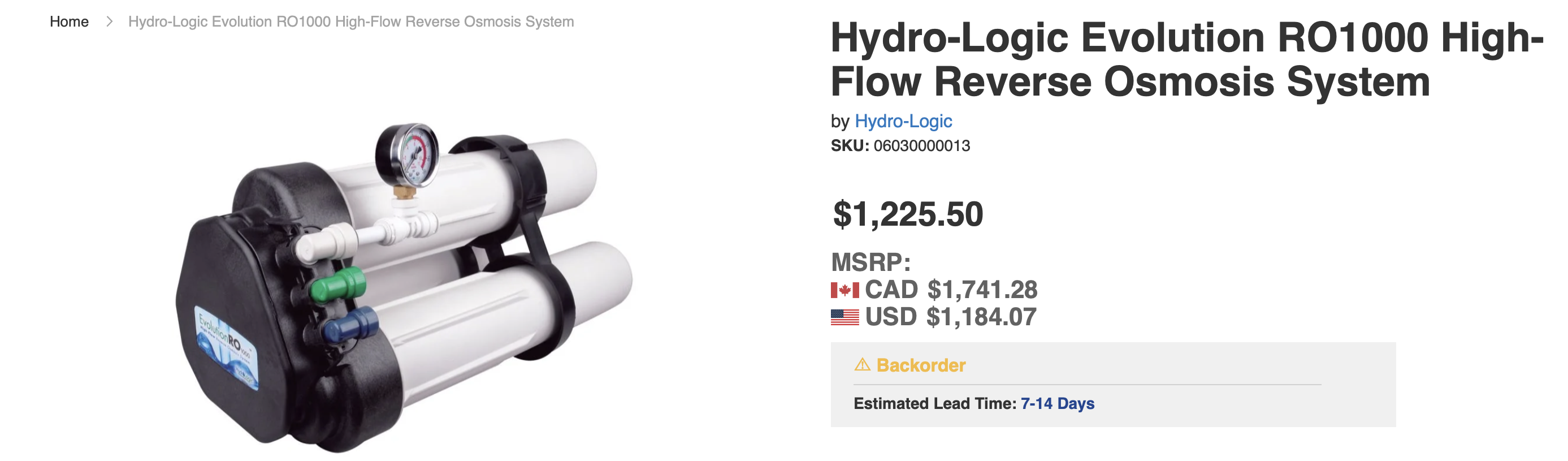Click the $1,225.50 price

pos(908,214)
